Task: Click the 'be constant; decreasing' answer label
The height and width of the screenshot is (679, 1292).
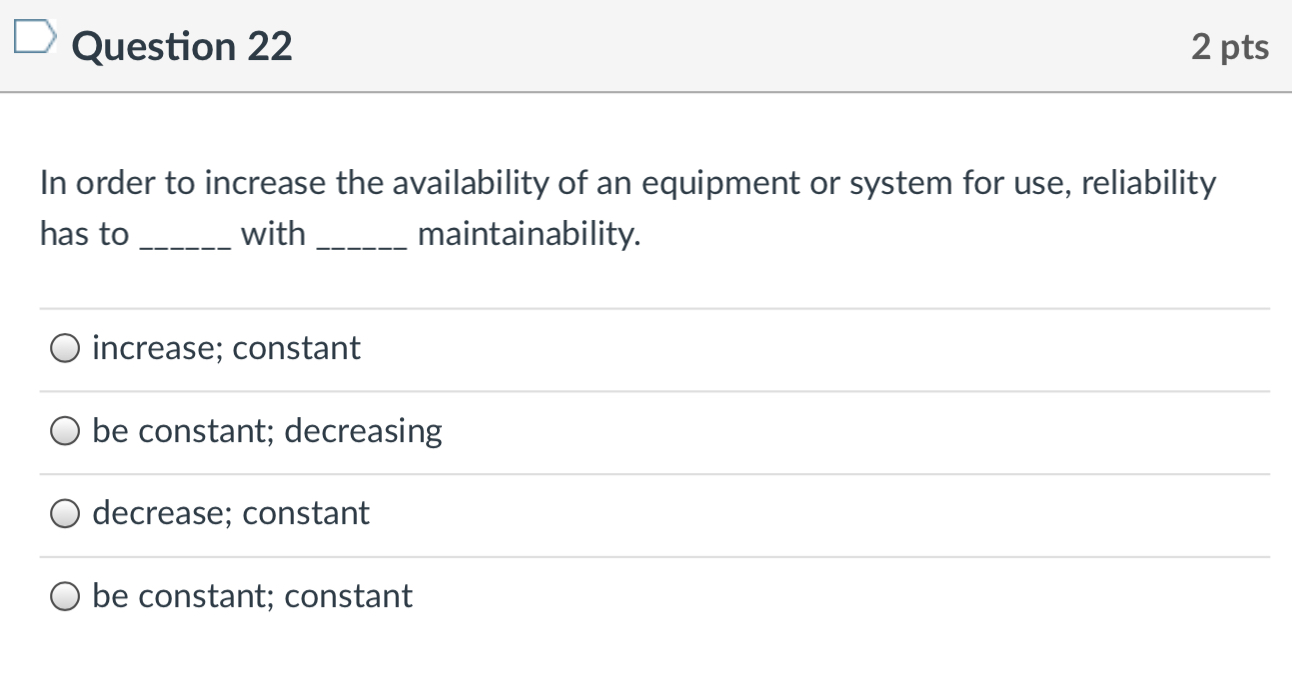Action: point(266,431)
